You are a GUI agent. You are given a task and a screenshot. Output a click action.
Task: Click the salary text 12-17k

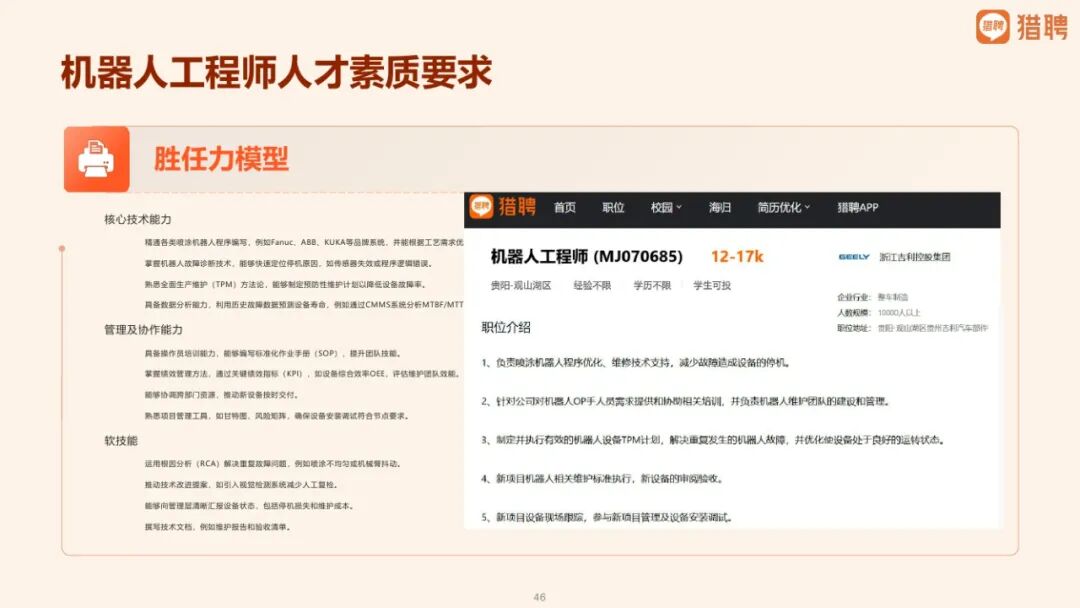point(737,257)
